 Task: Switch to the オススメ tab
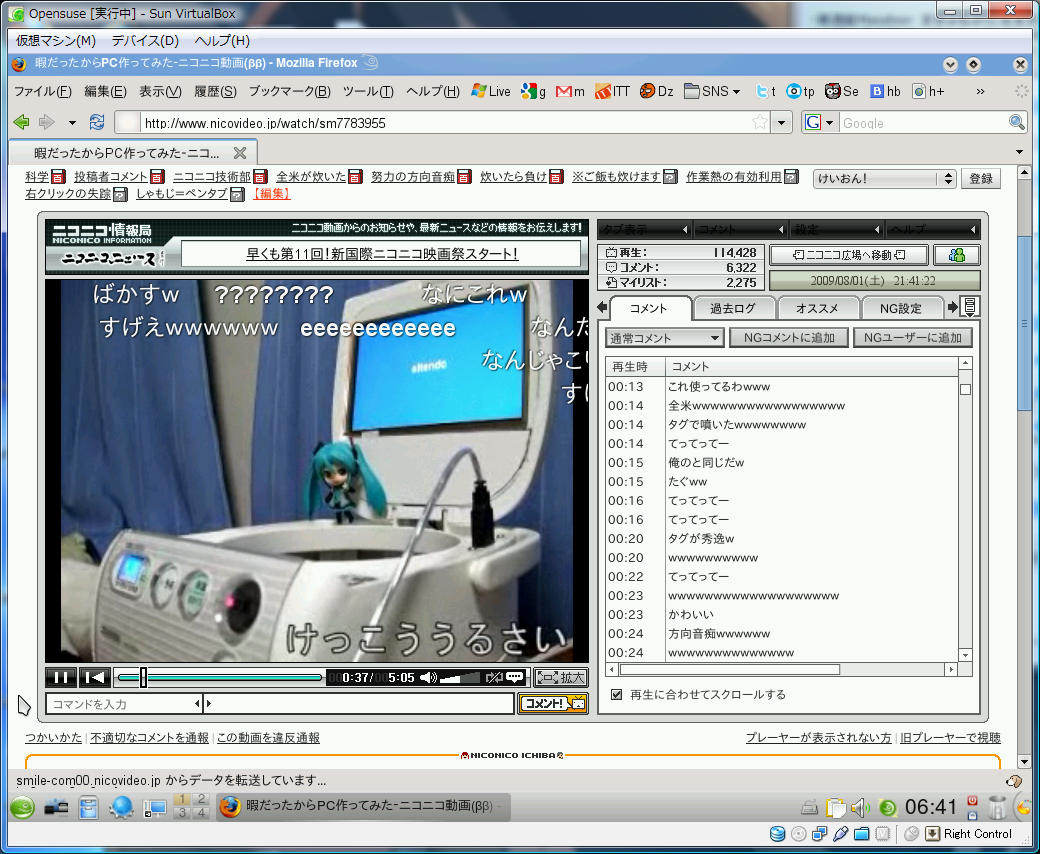point(817,308)
